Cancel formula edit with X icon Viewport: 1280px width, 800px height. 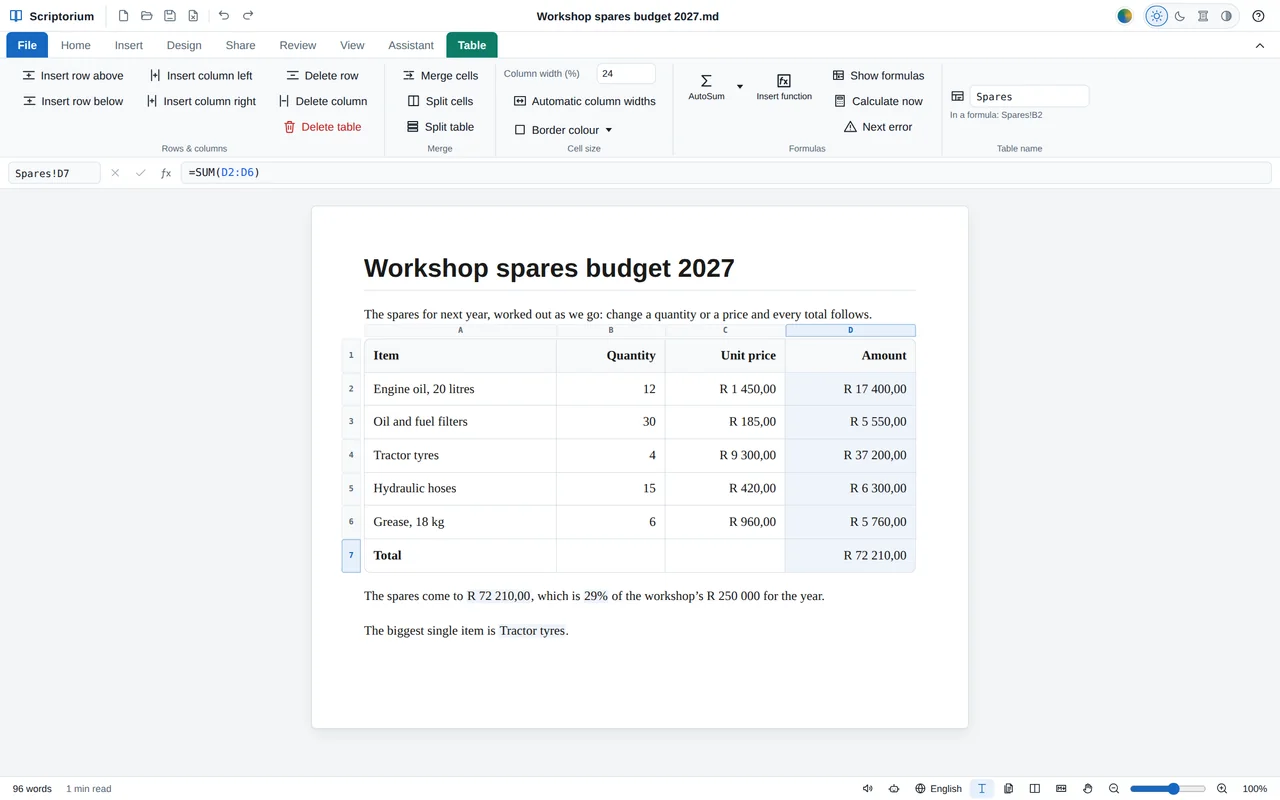tap(115, 173)
